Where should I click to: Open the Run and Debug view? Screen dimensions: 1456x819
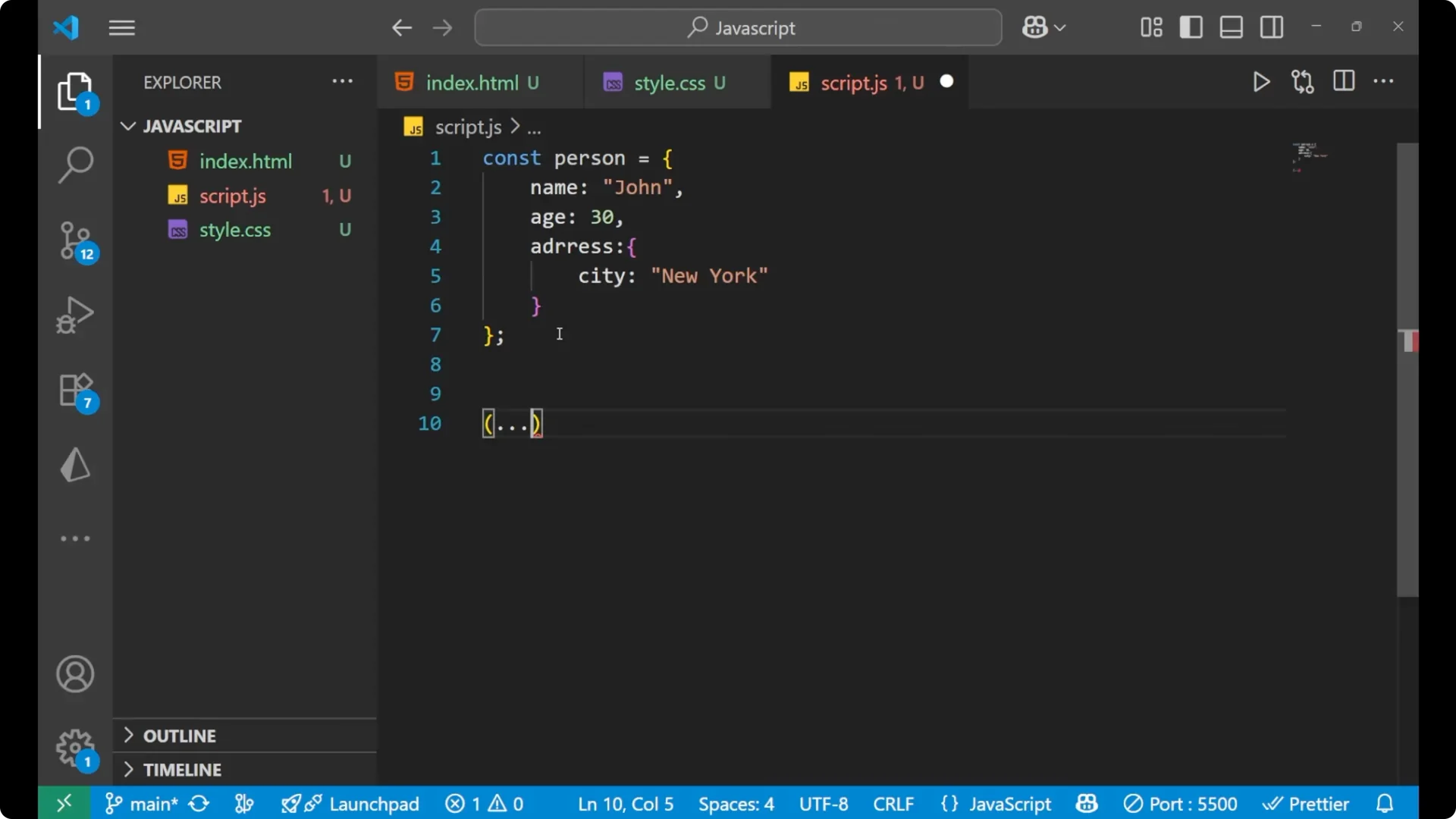point(75,315)
